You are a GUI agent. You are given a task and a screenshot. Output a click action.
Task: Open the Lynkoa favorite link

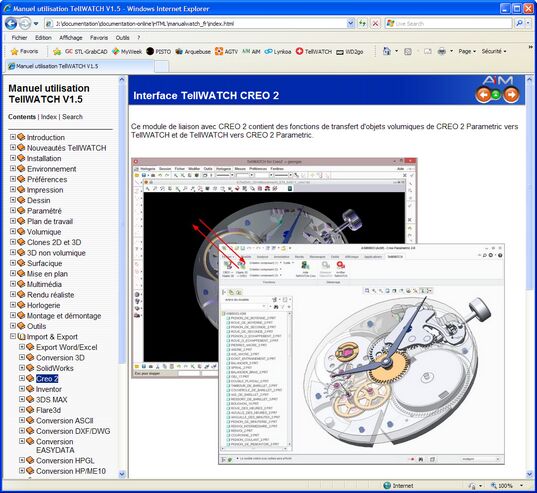[278, 52]
